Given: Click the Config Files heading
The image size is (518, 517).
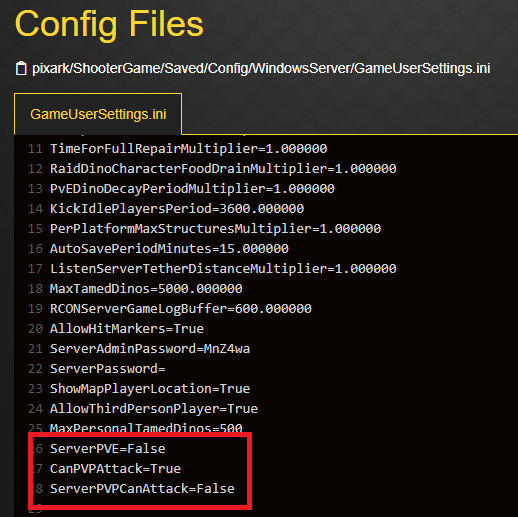Looking at the screenshot, I should pos(109,24).
